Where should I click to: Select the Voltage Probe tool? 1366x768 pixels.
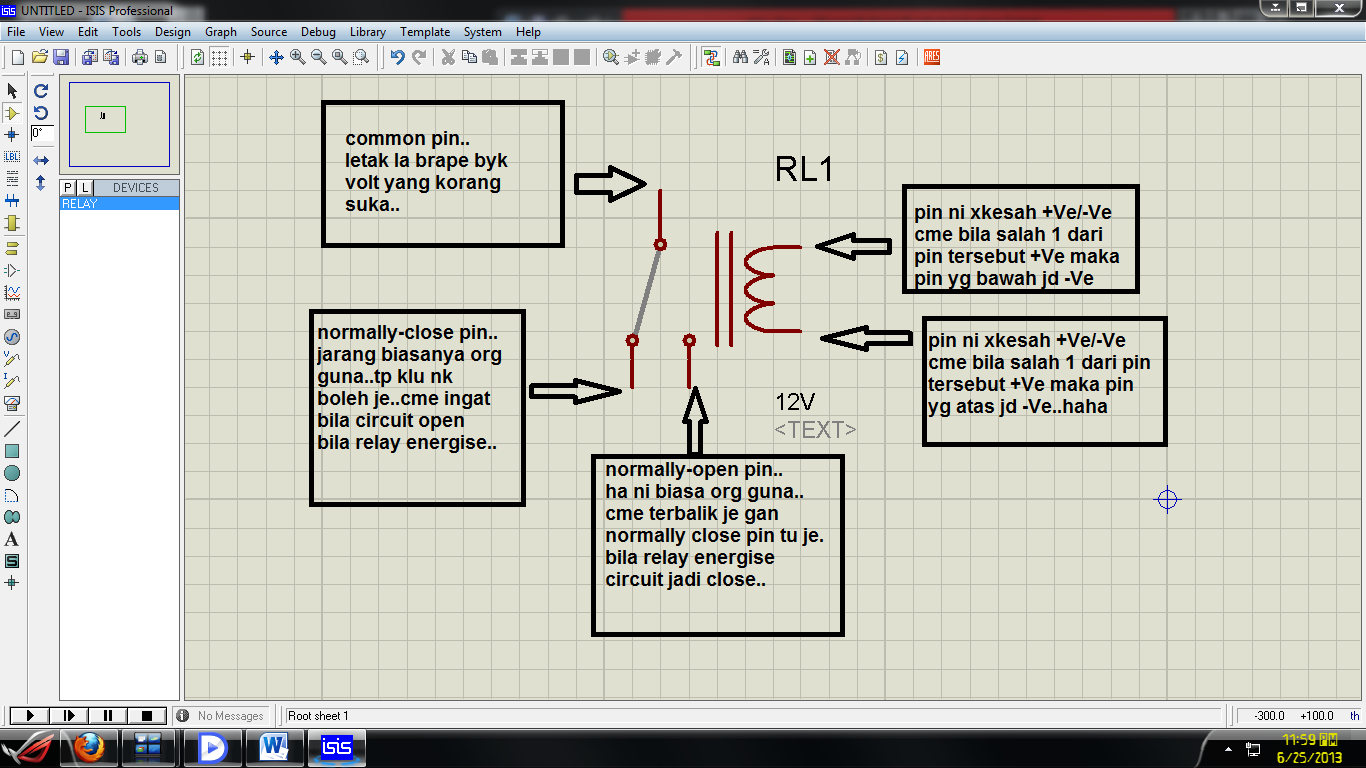[13, 360]
